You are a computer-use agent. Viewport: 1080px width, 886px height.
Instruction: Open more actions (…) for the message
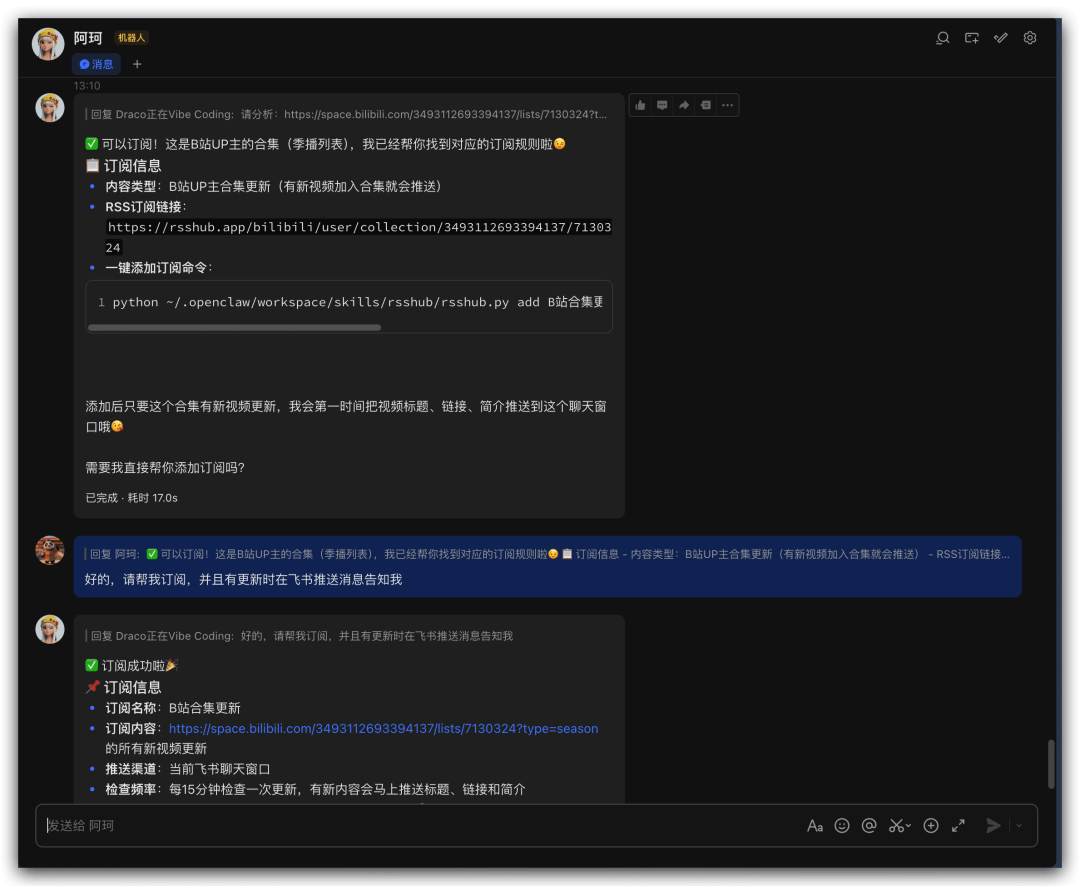tap(727, 105)
